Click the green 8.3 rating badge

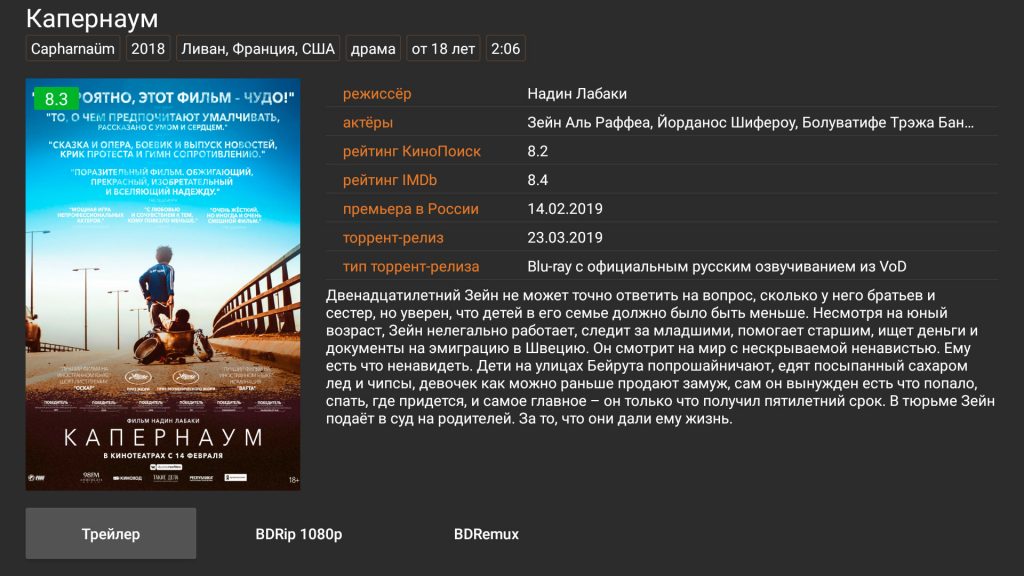pos(56,99)
